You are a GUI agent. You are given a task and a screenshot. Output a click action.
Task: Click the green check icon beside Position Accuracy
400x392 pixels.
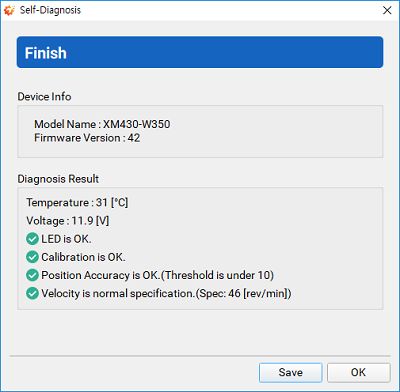coord(32,275)
